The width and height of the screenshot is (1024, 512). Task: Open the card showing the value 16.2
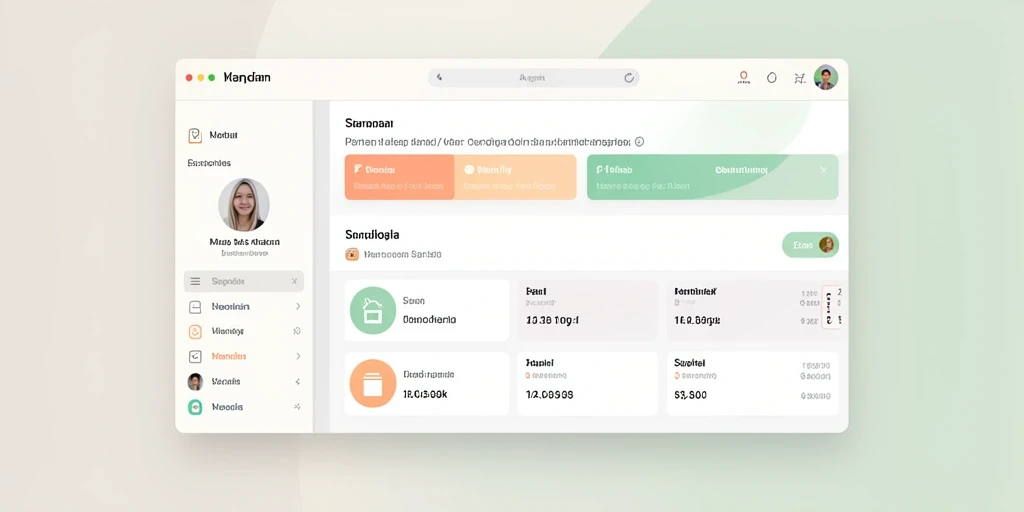752,310
